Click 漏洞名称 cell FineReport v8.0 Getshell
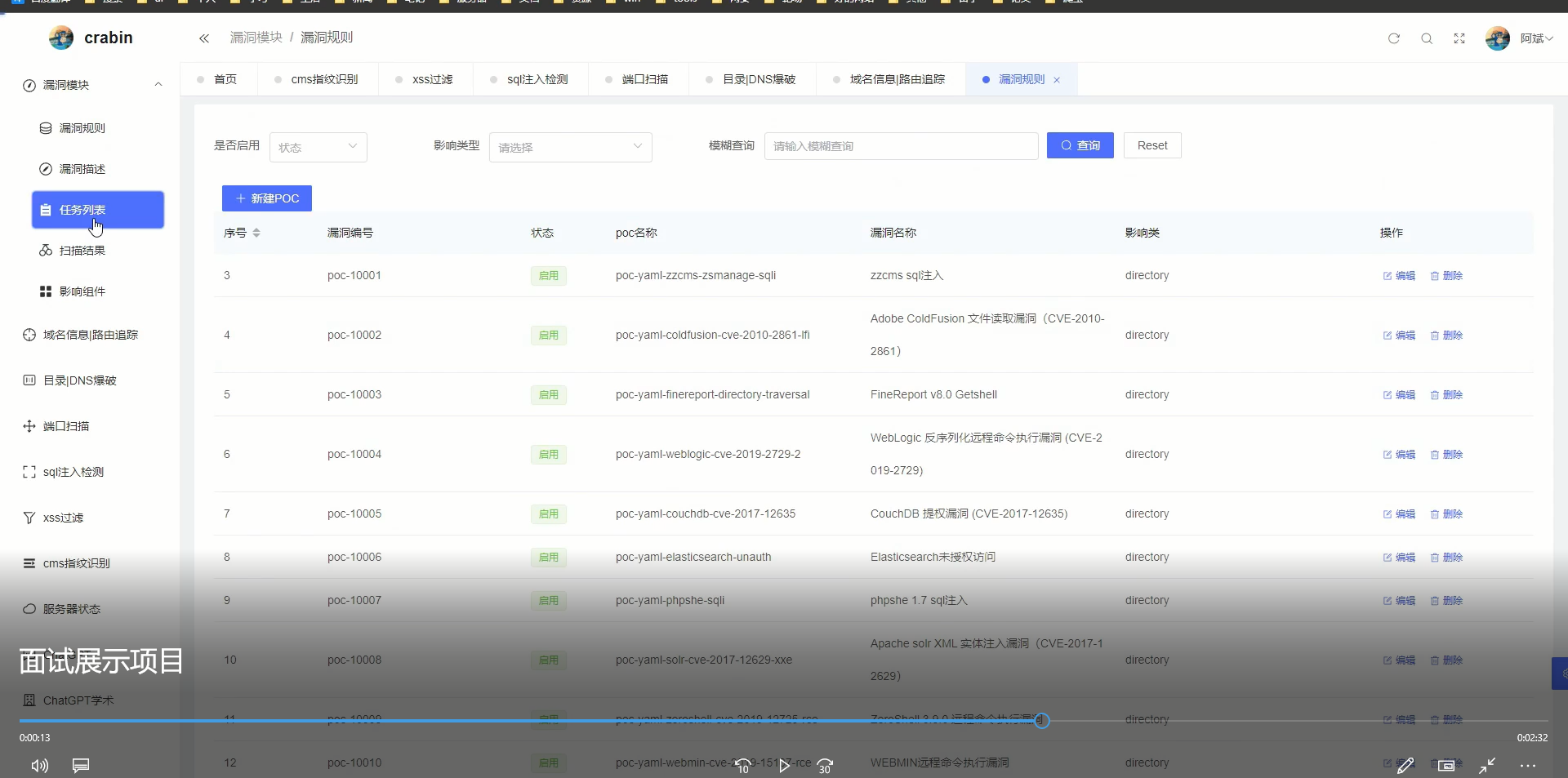 933,395
